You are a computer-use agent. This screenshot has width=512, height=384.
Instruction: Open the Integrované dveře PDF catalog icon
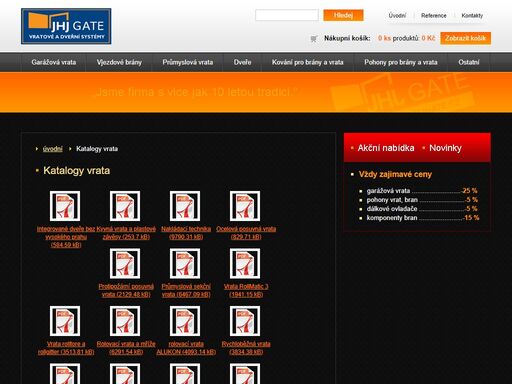pyautogui.click(x=65, y=206)
